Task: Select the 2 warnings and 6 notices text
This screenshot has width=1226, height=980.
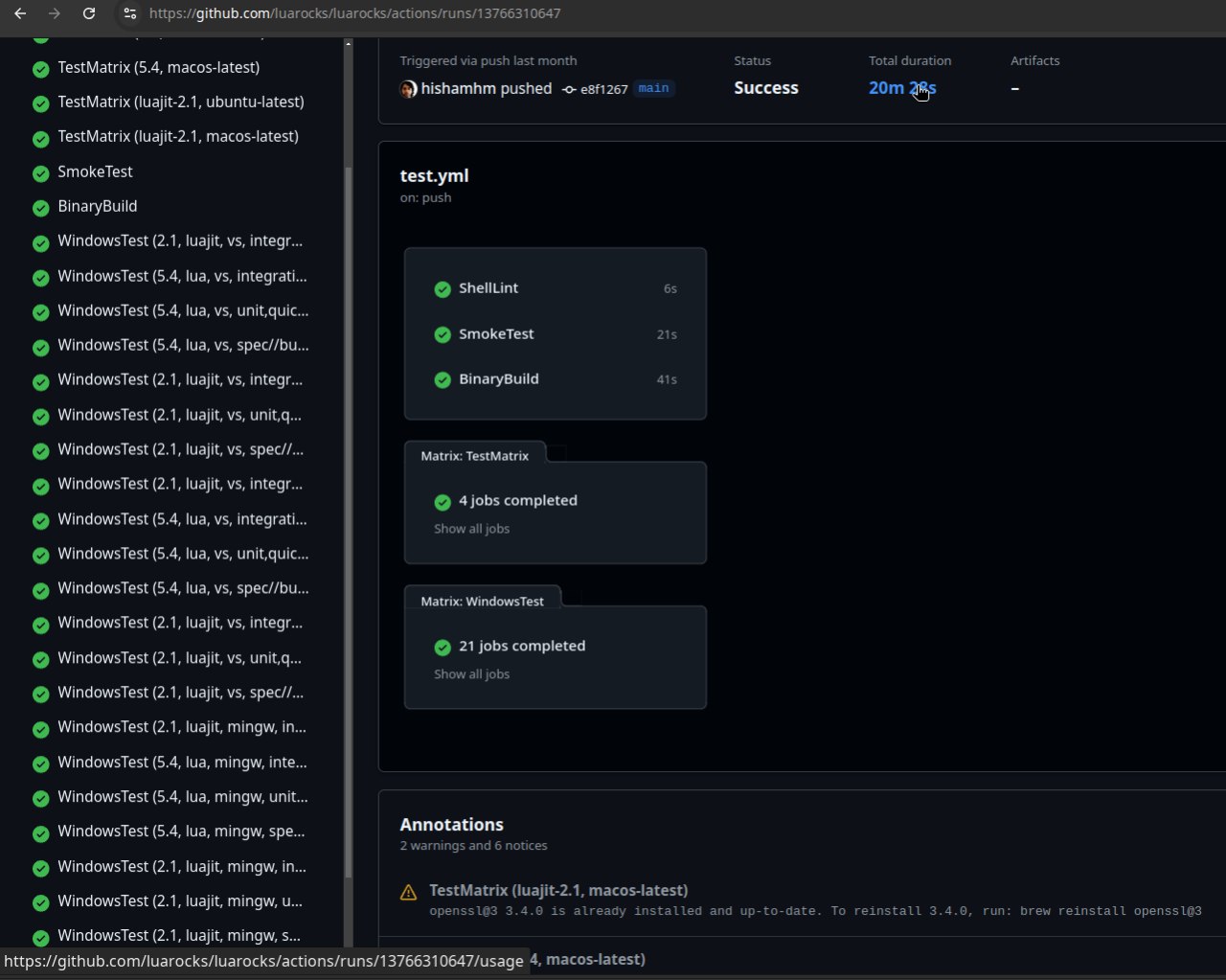Action: click(473, 846)
